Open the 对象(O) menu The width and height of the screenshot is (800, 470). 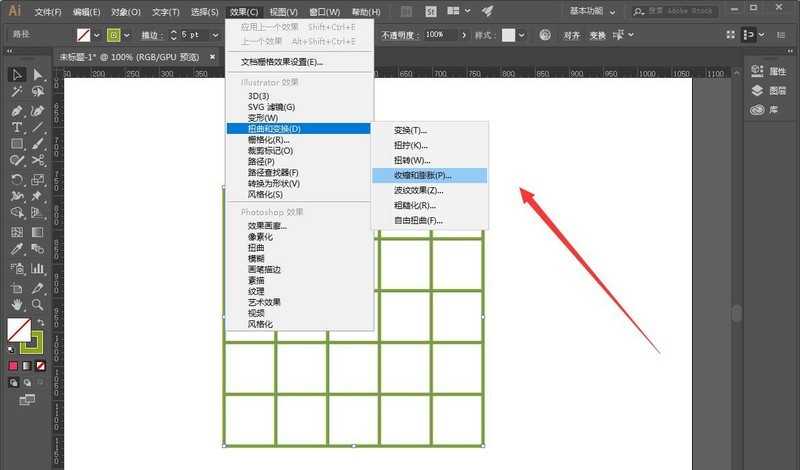pos(126,11)
